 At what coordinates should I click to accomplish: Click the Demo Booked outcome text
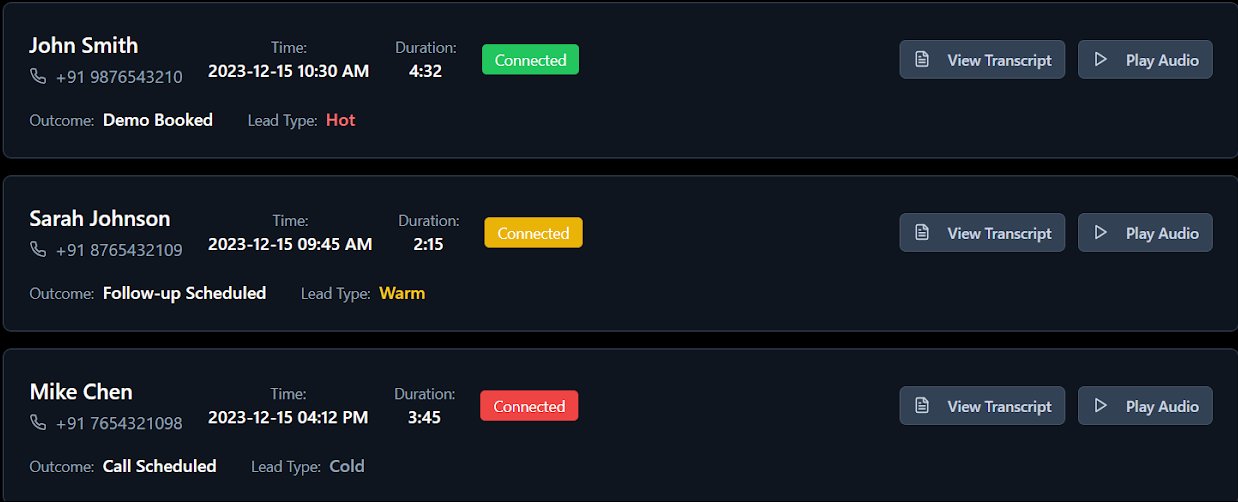[158, 120]
